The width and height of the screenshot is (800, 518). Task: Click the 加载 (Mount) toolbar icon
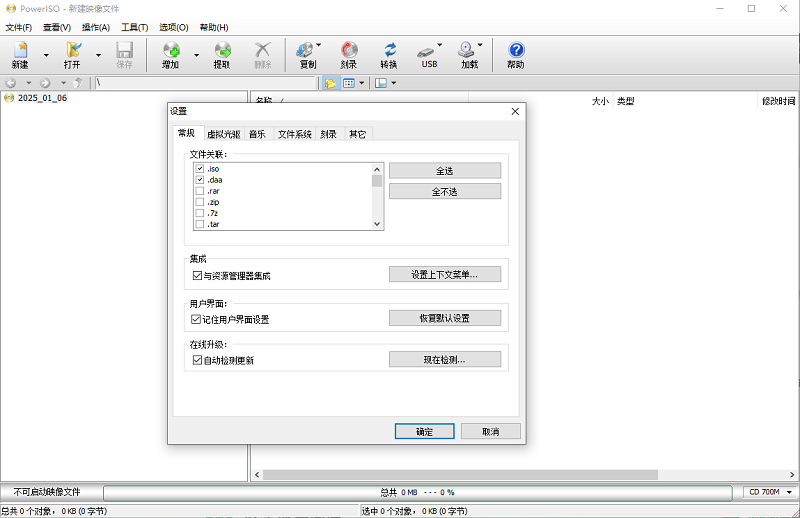point(468,55)
